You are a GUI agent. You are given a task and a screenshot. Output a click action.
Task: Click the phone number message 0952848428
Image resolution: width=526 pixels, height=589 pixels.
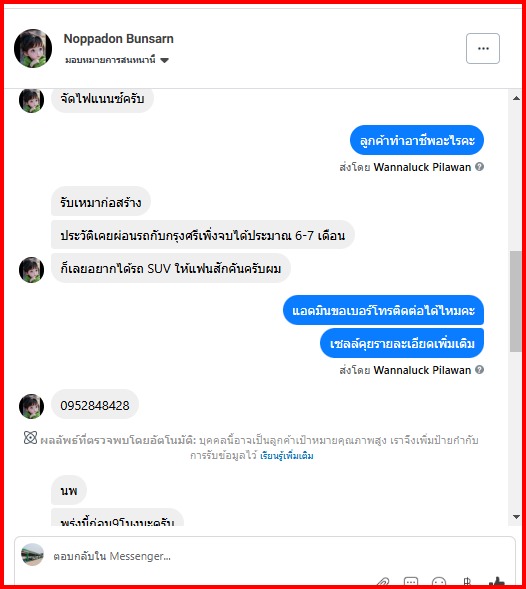pos(95,405)
